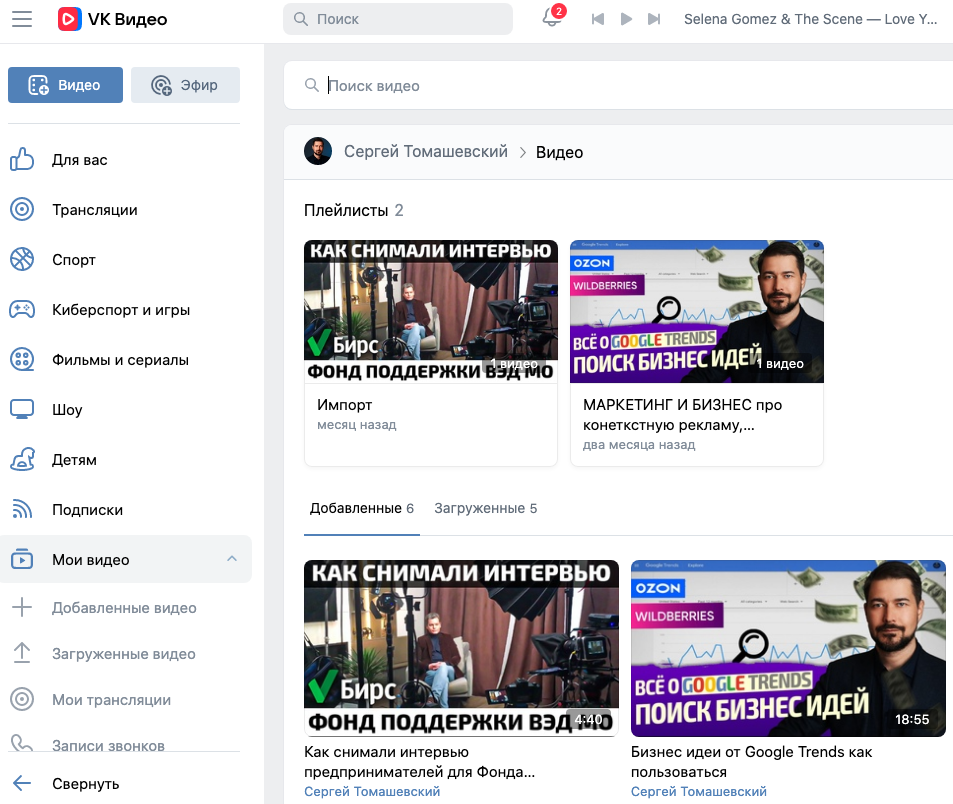Click the Поиск видео magnifier icon
The image size is (953, 804).
pyautogui.click(x=312, y=86)
